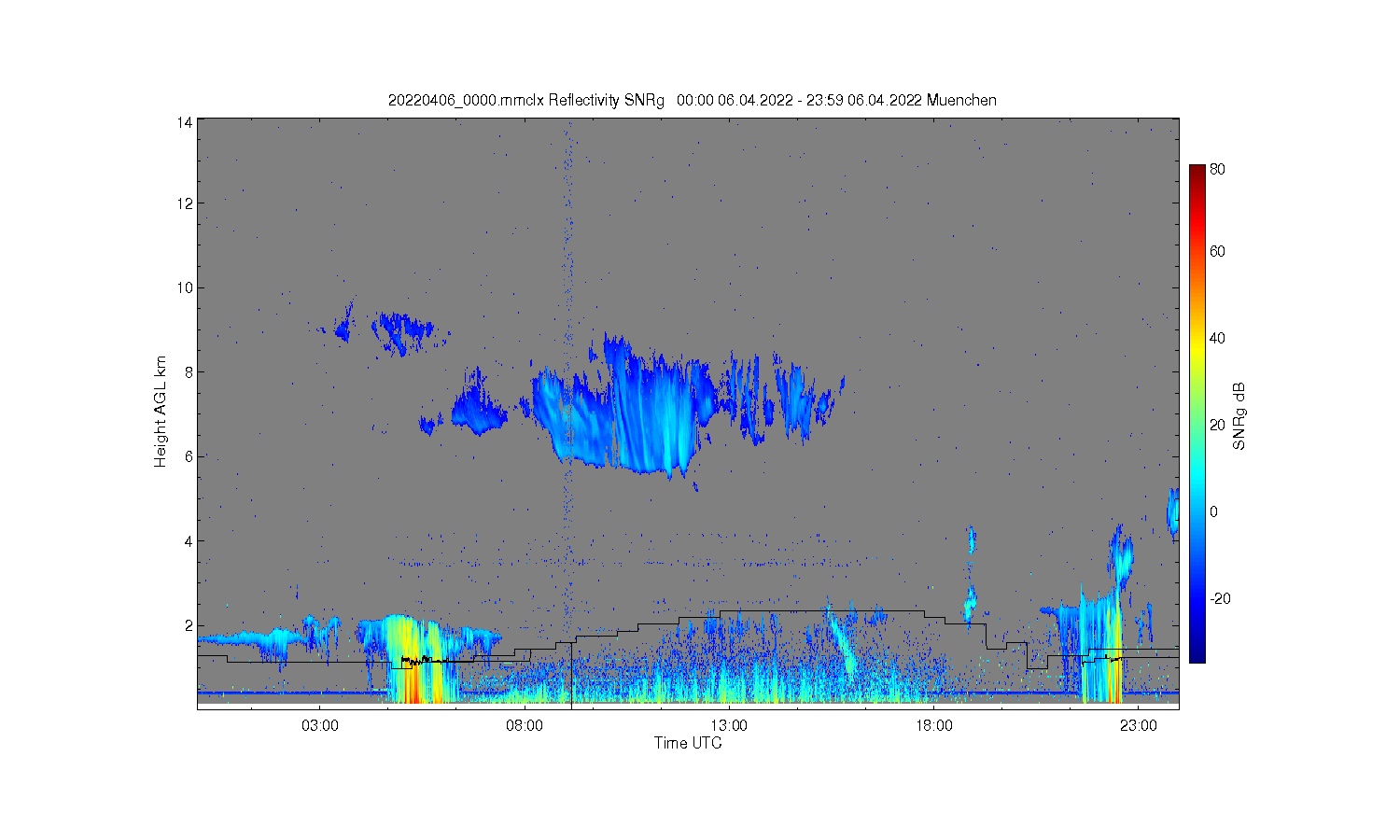1400x840 pixels.
Task: Click the height tick label '8'
Action: coord(189,371)
